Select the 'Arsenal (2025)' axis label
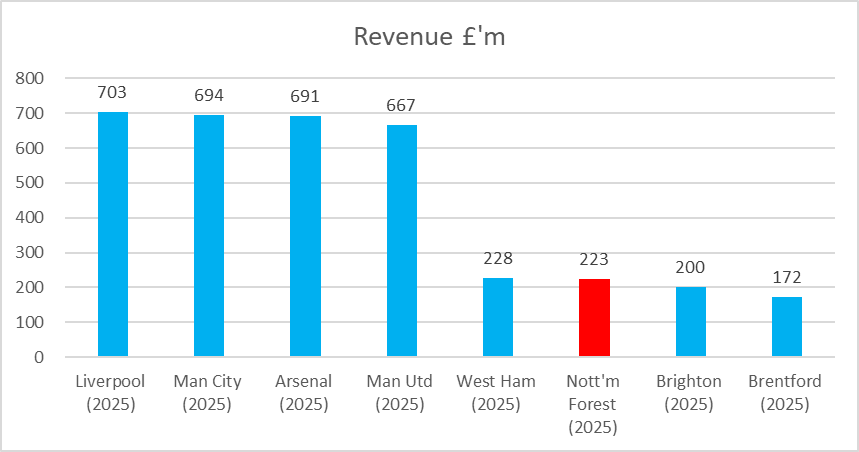This screenshot has height=452, width=859. coord(303,392)
